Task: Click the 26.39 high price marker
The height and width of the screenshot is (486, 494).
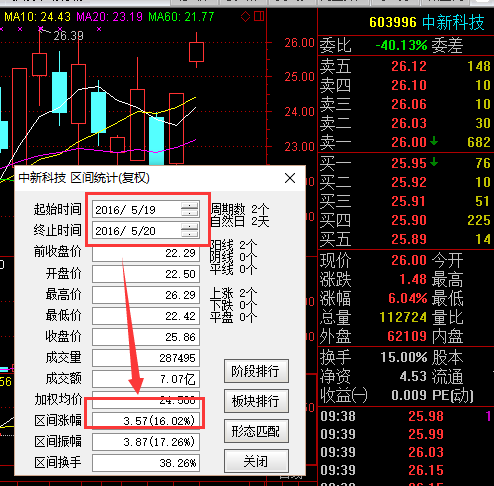Action: 68,36
